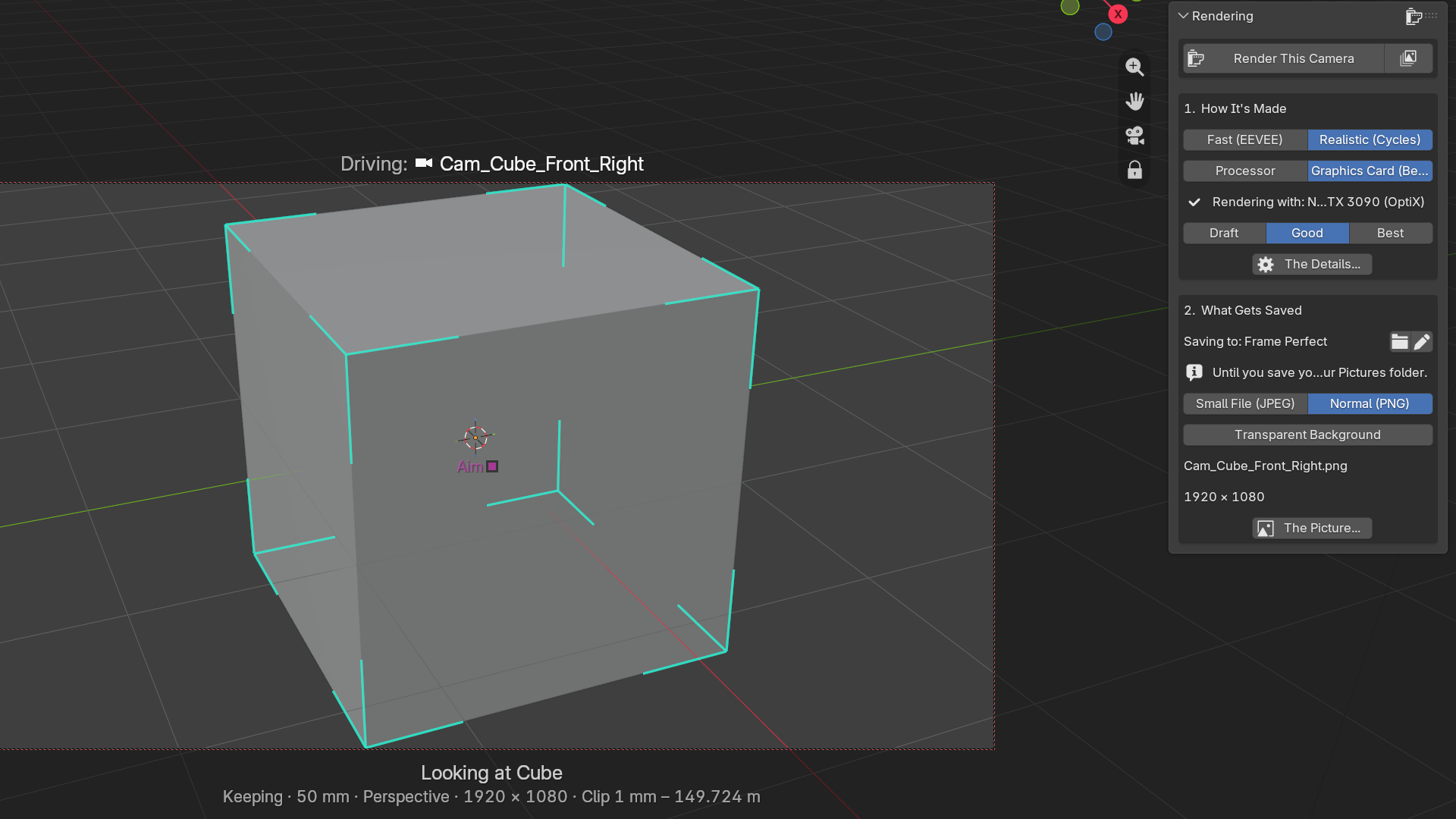This screenshot has width=1456, height=819.
Task: Set quality to Draft
Action: pyautogui.click(x=1224, y=233)
